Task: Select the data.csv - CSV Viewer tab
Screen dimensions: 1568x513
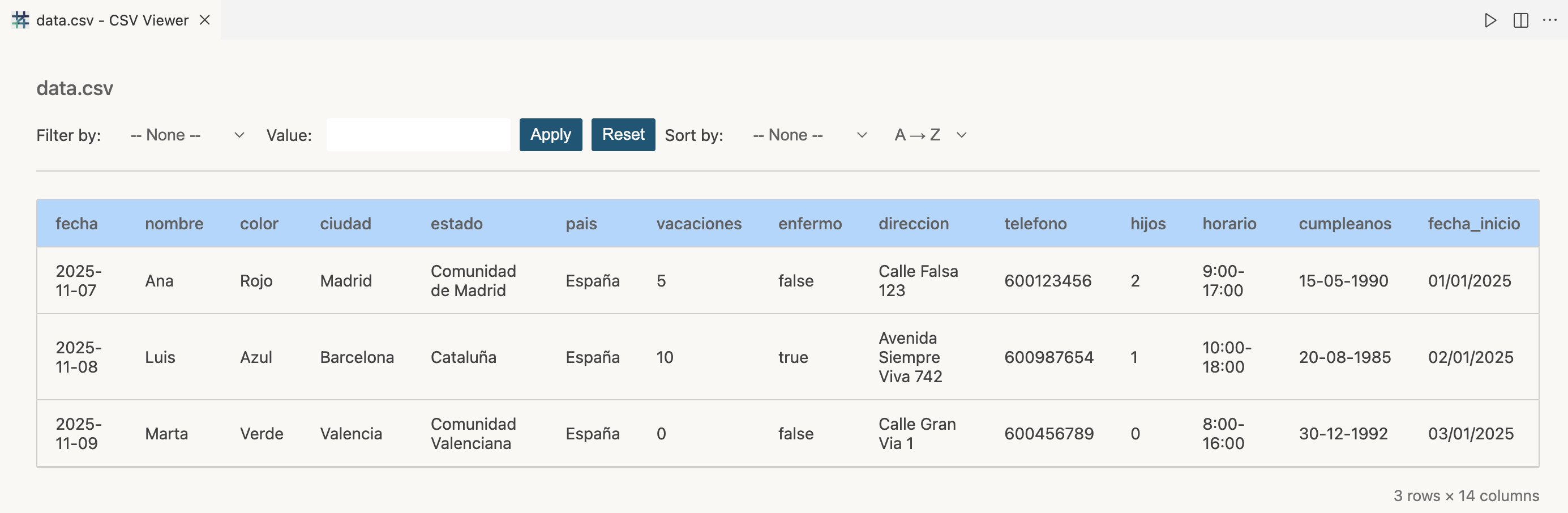Action: 112,20
